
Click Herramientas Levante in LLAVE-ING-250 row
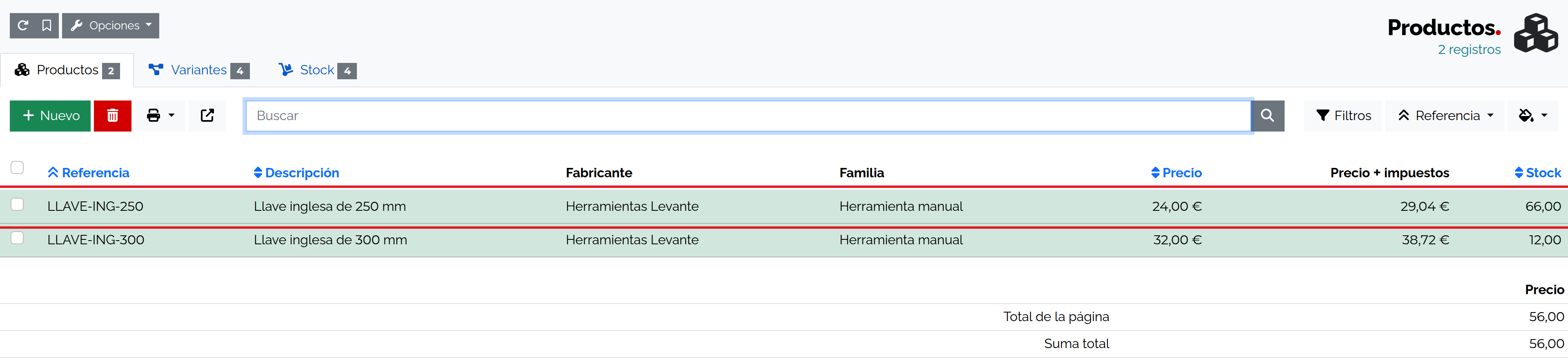click(632, 206)
